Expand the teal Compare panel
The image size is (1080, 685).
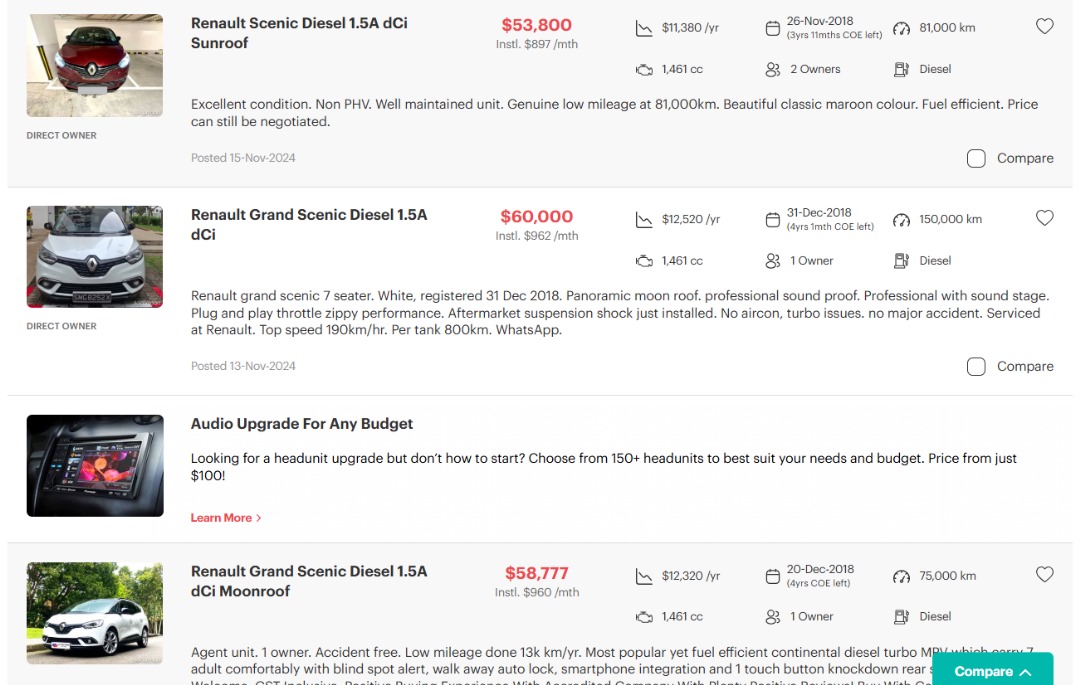click(x=983, y=671)
